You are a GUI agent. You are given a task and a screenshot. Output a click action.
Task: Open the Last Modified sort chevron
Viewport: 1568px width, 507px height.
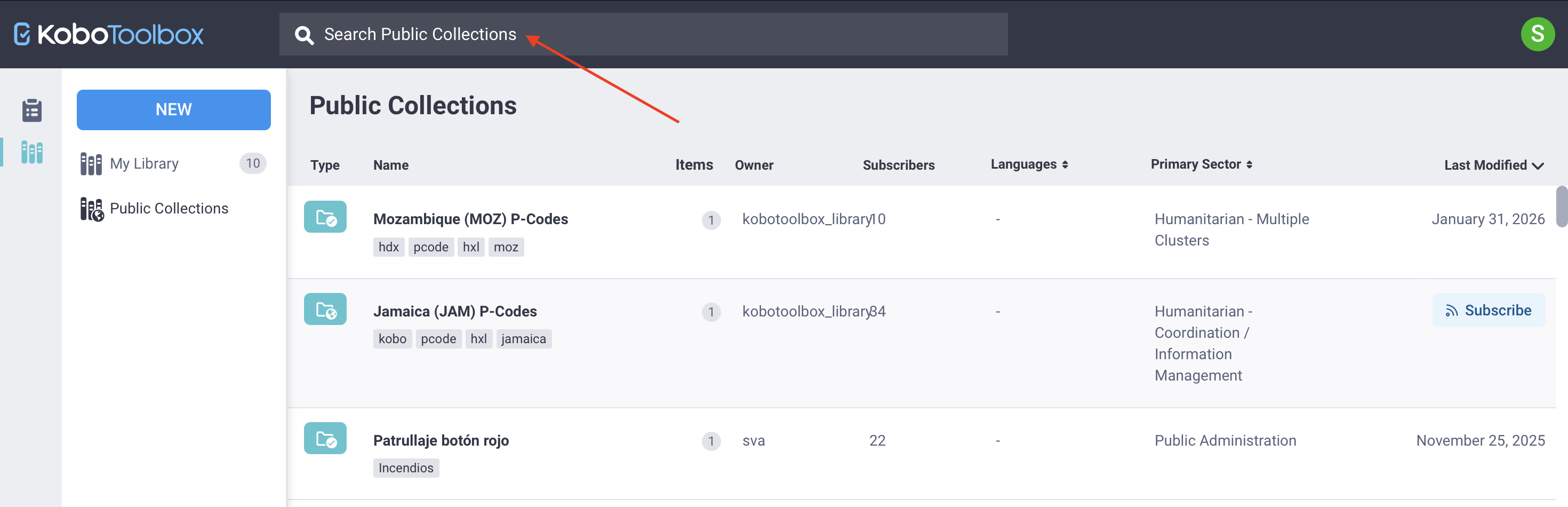1537,165
